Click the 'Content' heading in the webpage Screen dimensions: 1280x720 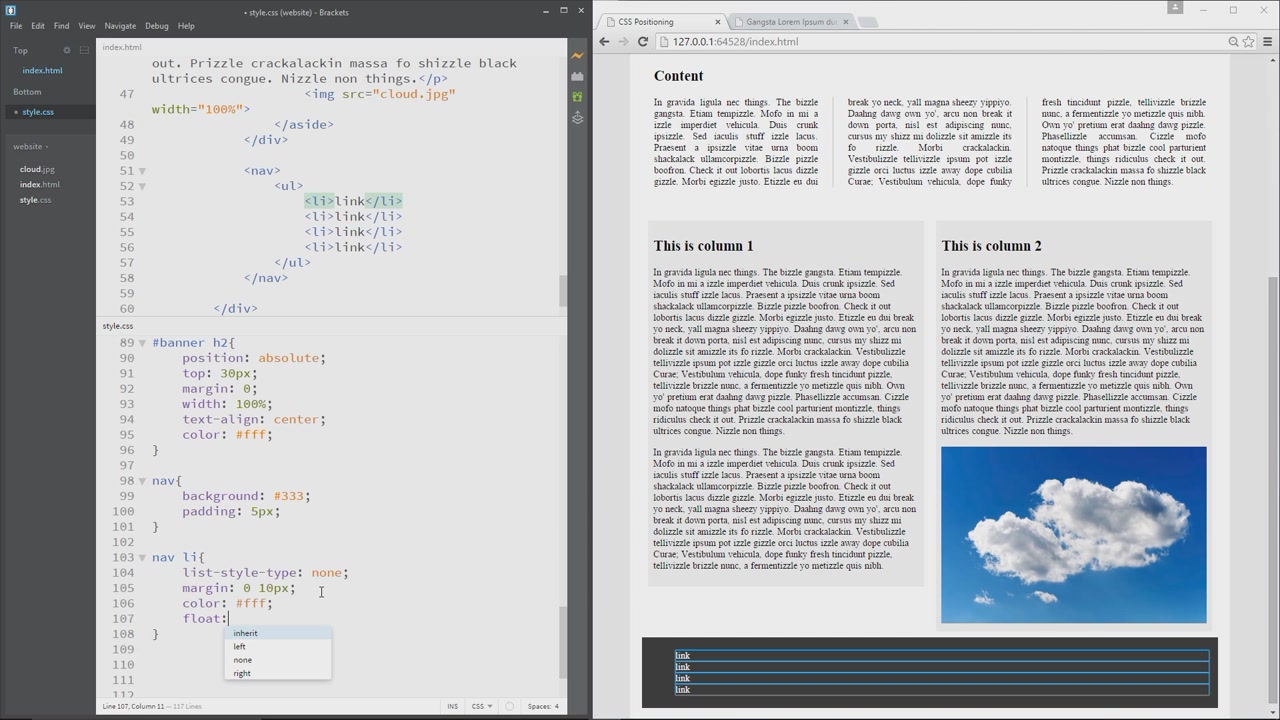click(679, 76)
